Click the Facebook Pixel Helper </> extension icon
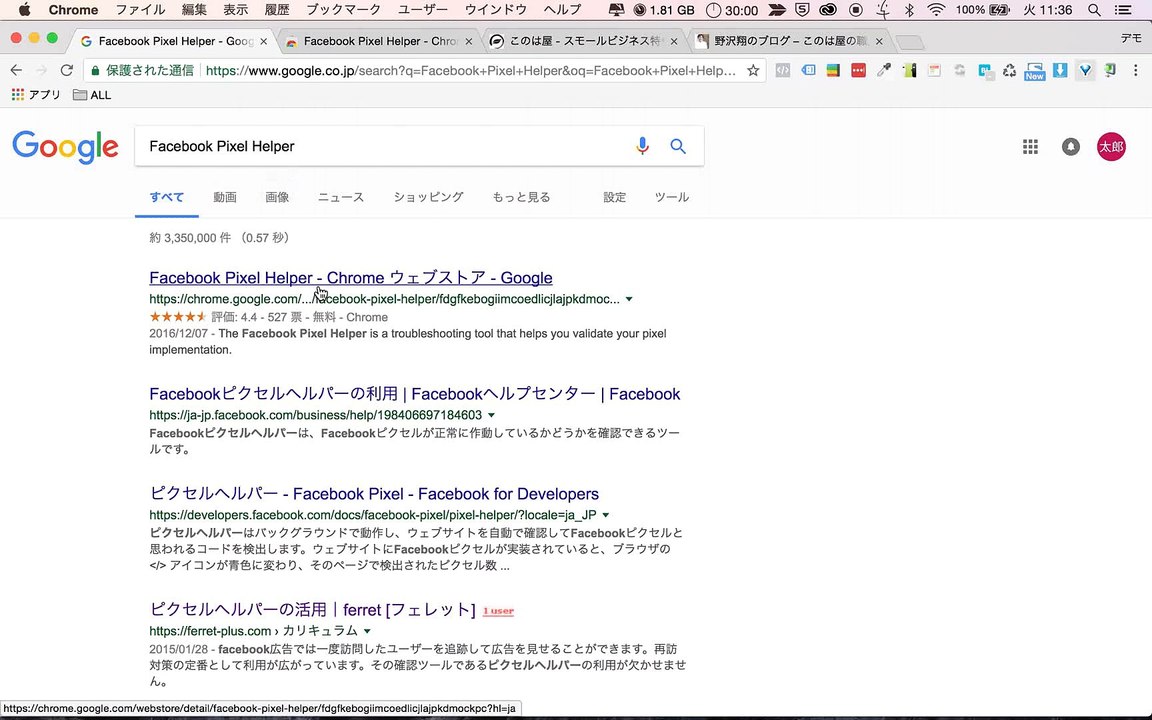The height and width of the screenshot is (720, 1152). (x=782, y=71)
